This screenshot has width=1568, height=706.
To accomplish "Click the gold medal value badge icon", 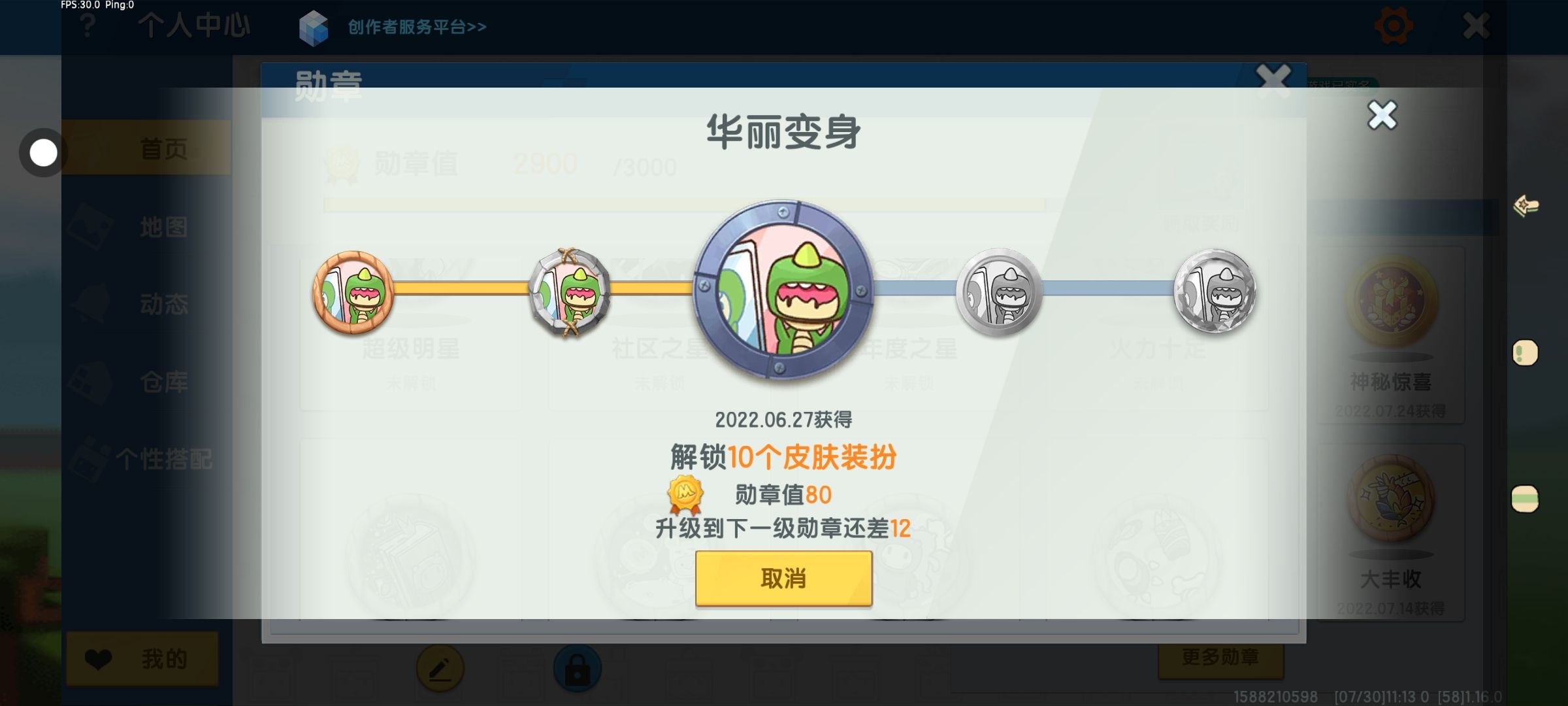I will point(685,495).
